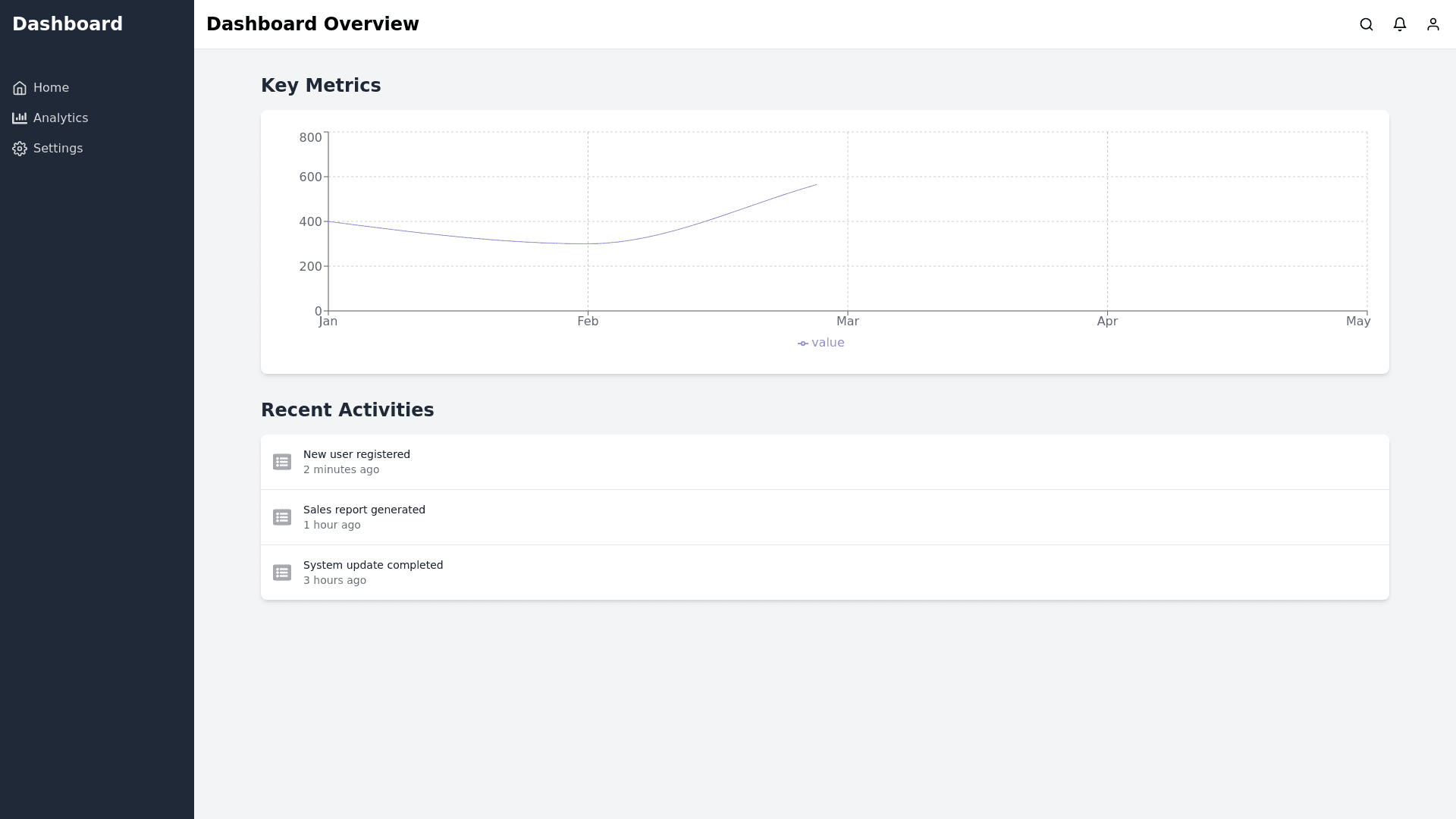This screenshot has height=819, width=1456.
Task: Click list icon beside System update completed
Action: point(282,573)
